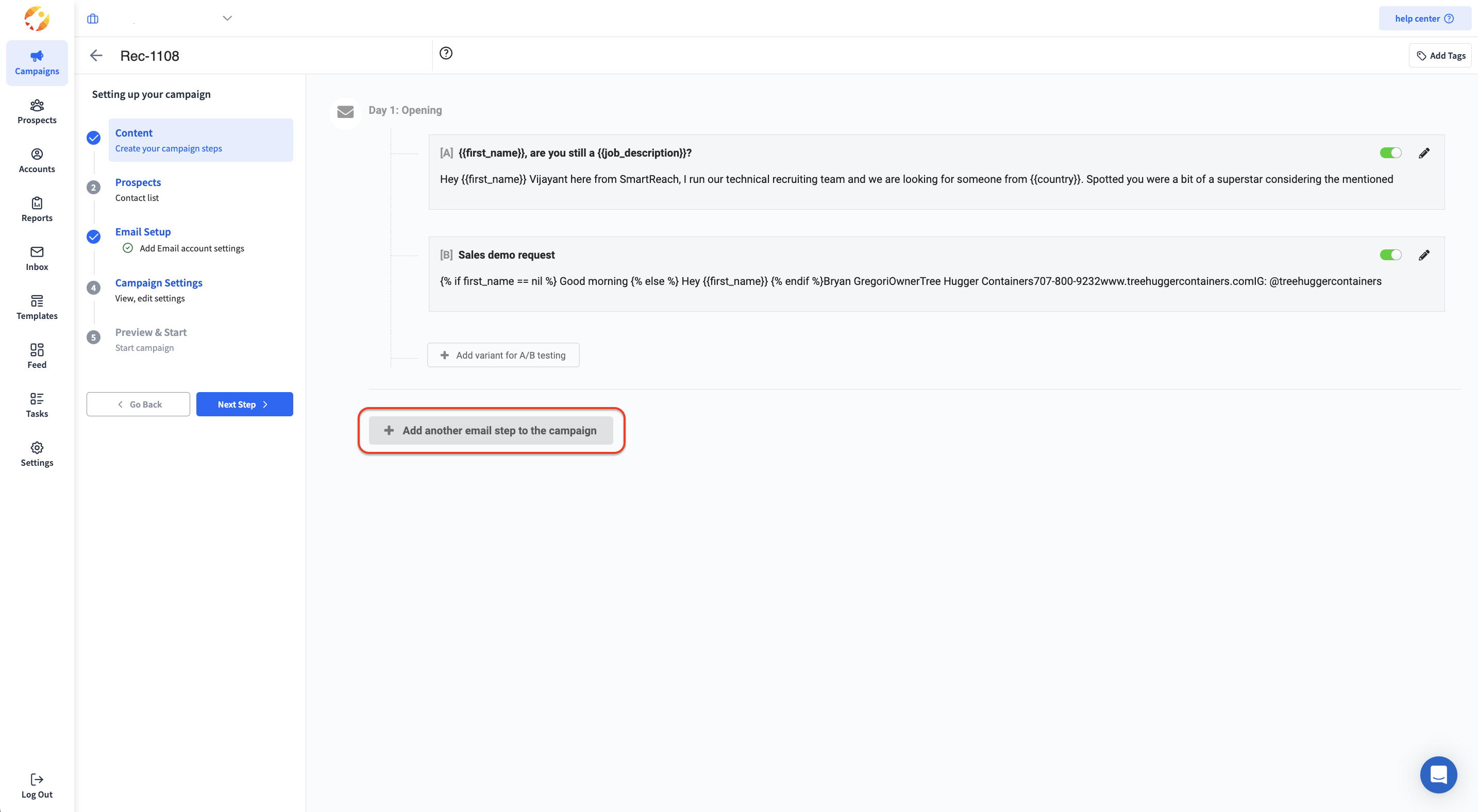Go to the Prospects Contact list step
The image size is (1478, 812).
coord(138,182)
